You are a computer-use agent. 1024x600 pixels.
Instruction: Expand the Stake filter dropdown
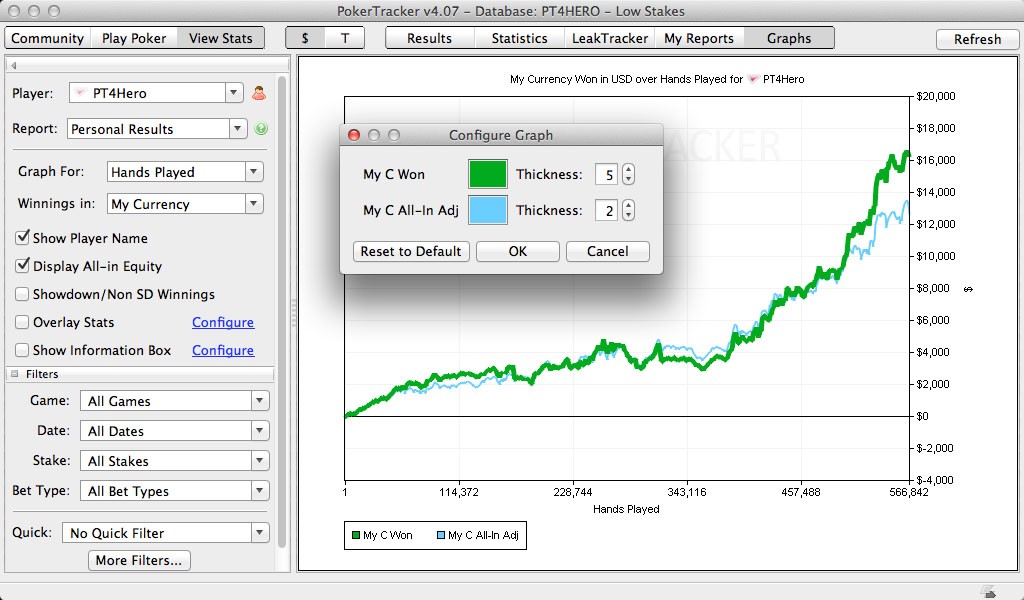point(174,461)
